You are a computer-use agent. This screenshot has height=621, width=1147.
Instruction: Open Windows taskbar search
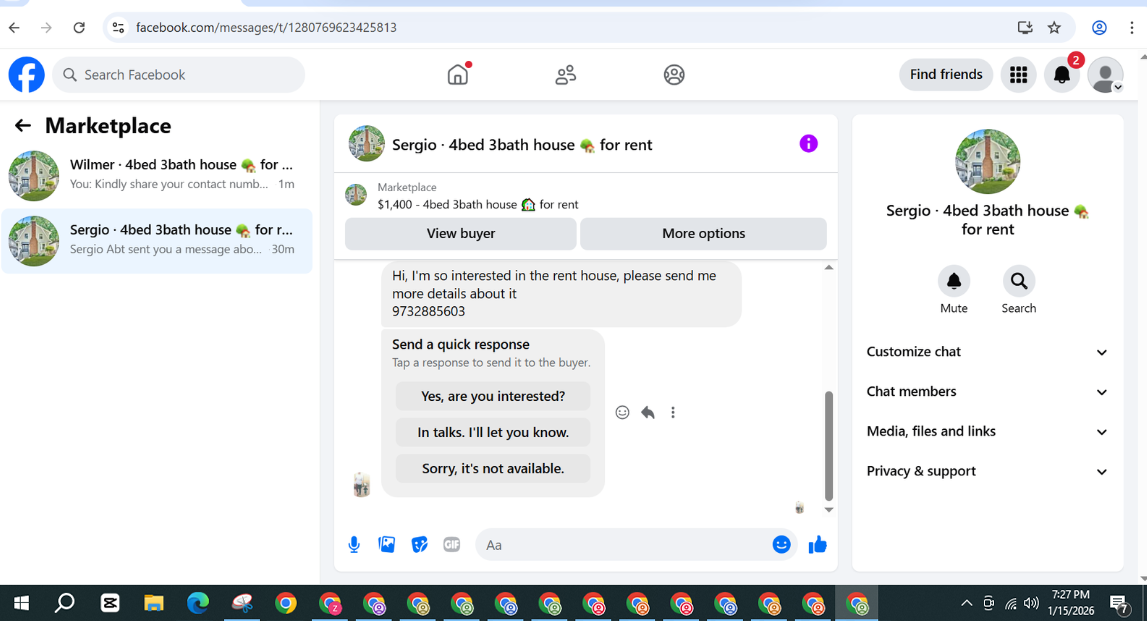65,603
